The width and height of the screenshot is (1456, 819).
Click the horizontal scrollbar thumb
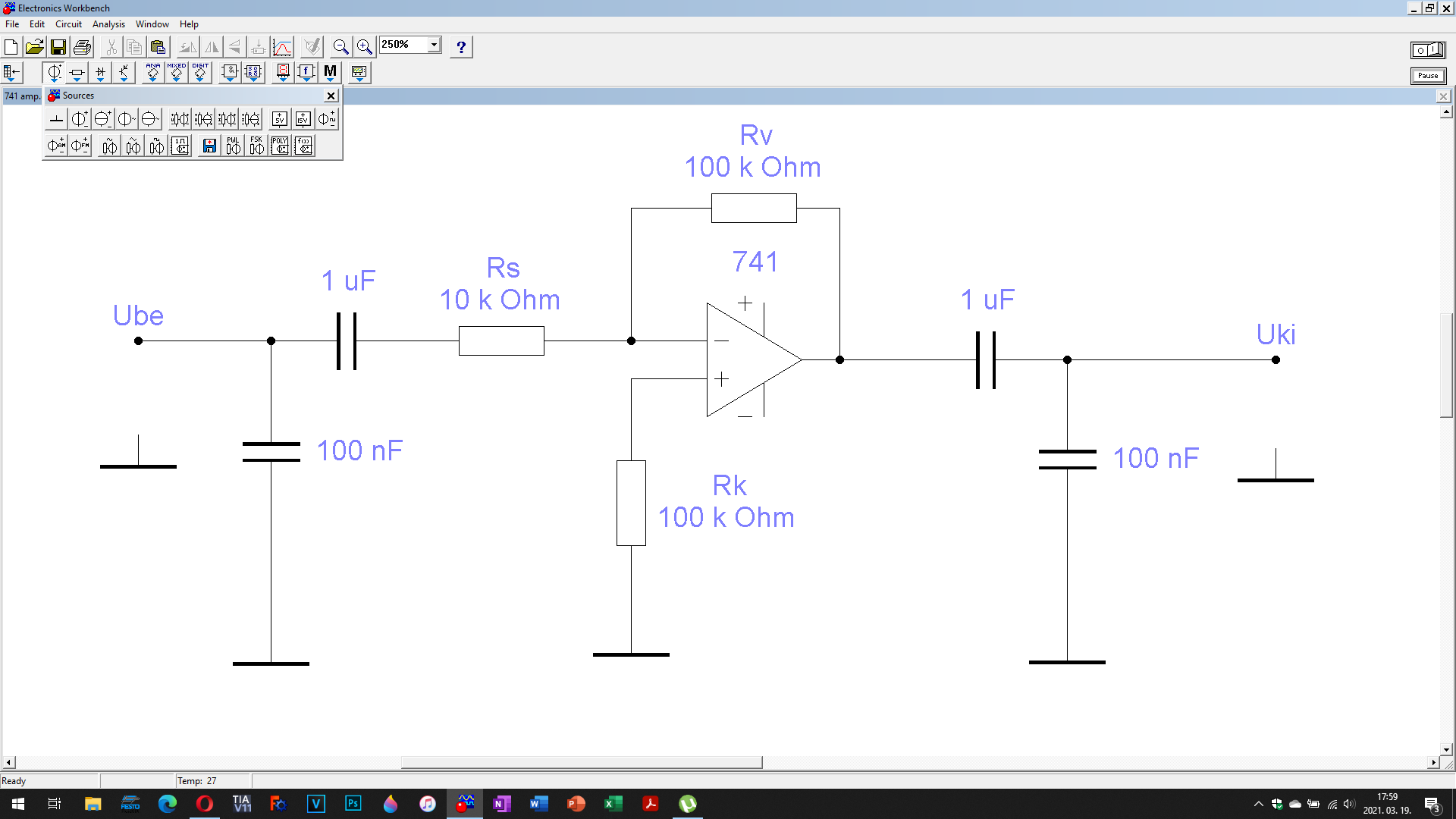[x=581, y=762]
